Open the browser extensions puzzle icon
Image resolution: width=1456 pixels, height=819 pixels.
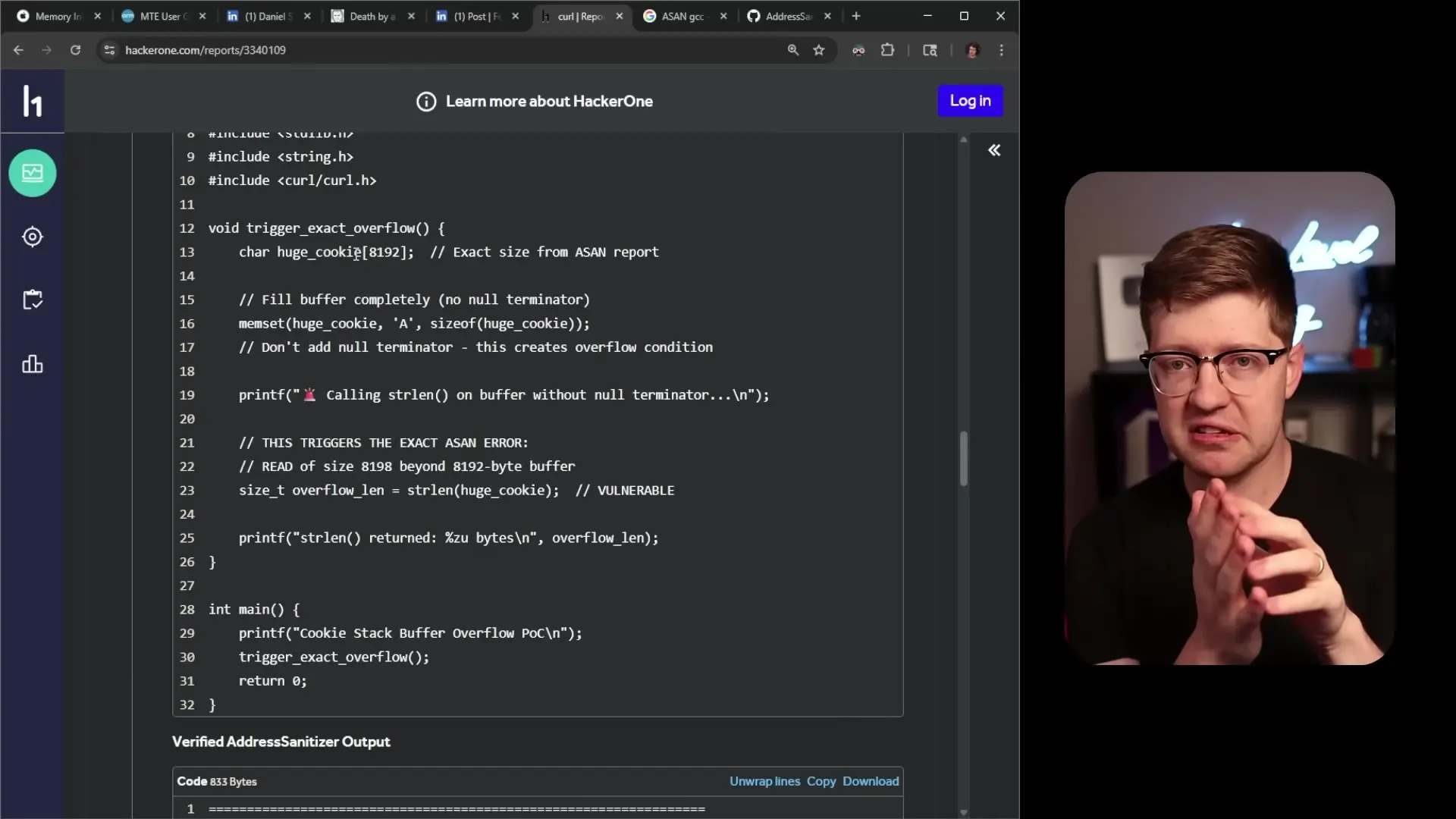point(887,50)
